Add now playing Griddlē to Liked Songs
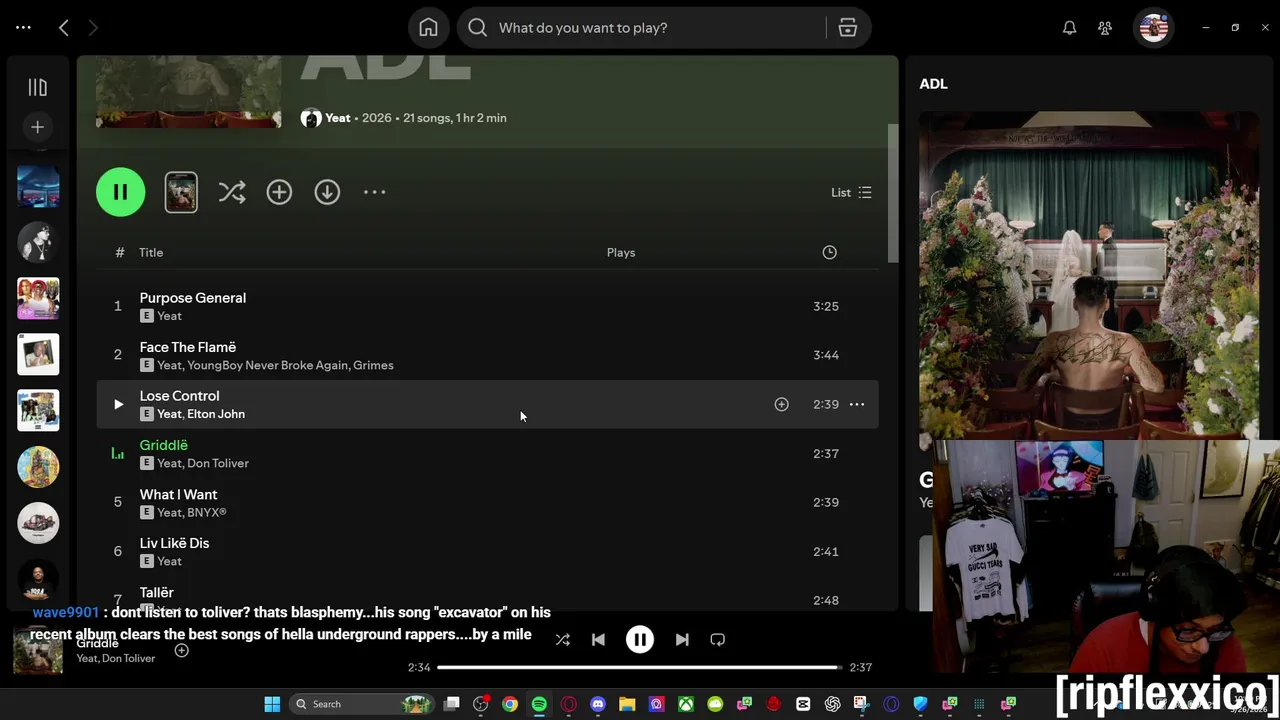 182,650
